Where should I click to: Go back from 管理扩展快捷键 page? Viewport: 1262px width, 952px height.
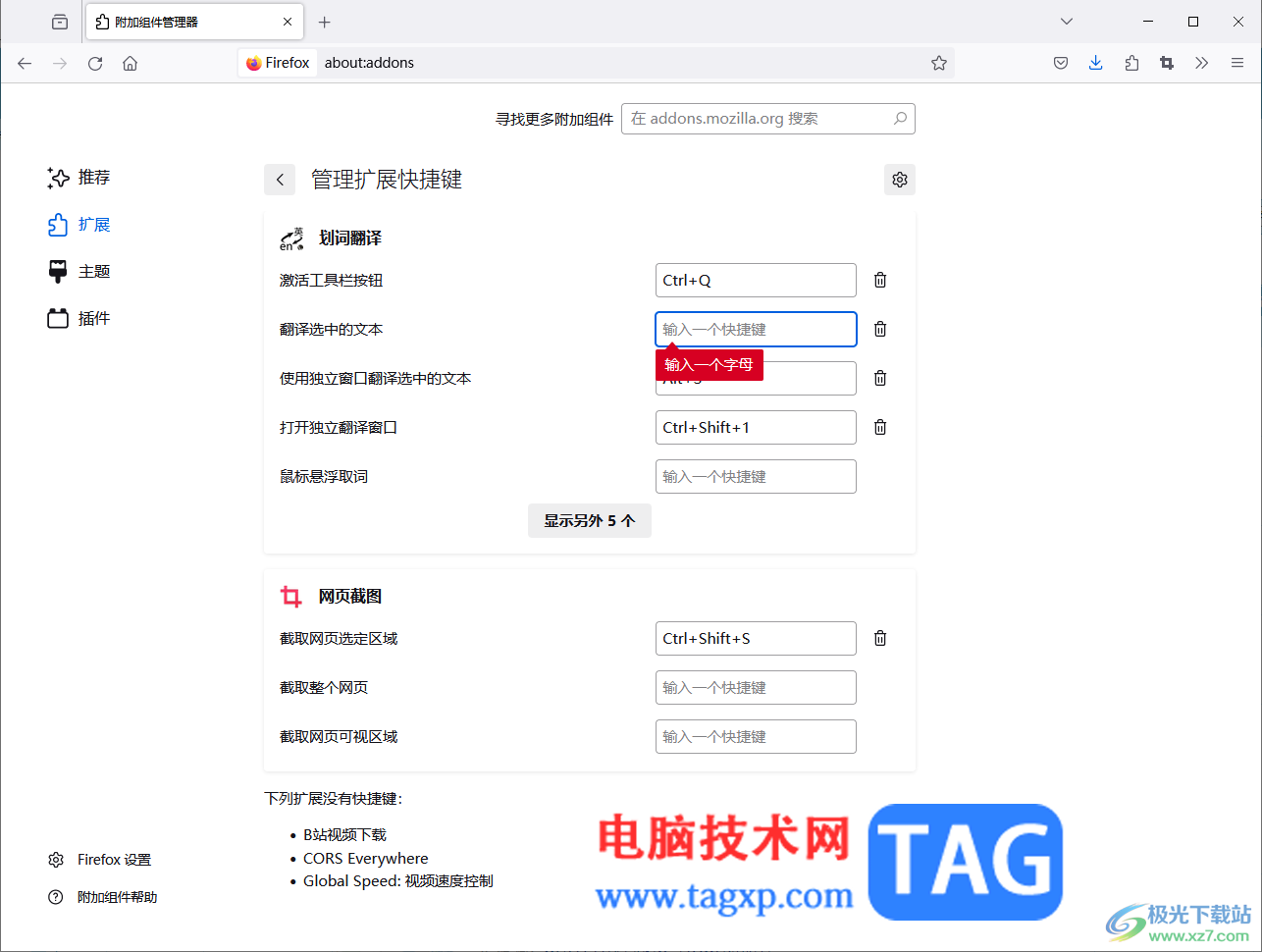click(x=280, y=180)
